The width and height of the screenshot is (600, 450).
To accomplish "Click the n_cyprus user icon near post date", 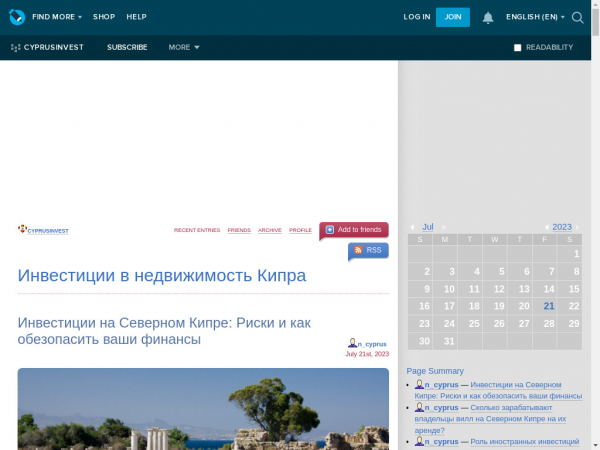I will (352, 343).
